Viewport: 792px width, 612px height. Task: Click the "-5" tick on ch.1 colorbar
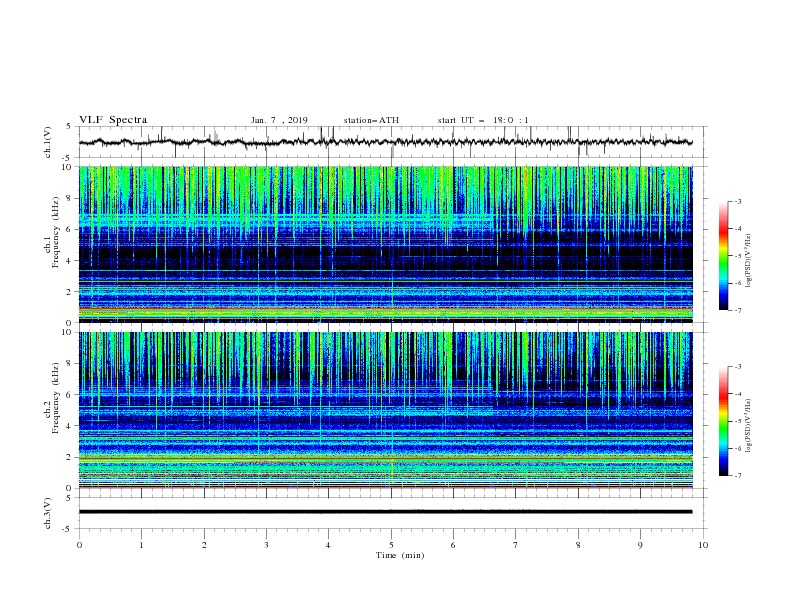pyautogui.click(x=738, y=256)
